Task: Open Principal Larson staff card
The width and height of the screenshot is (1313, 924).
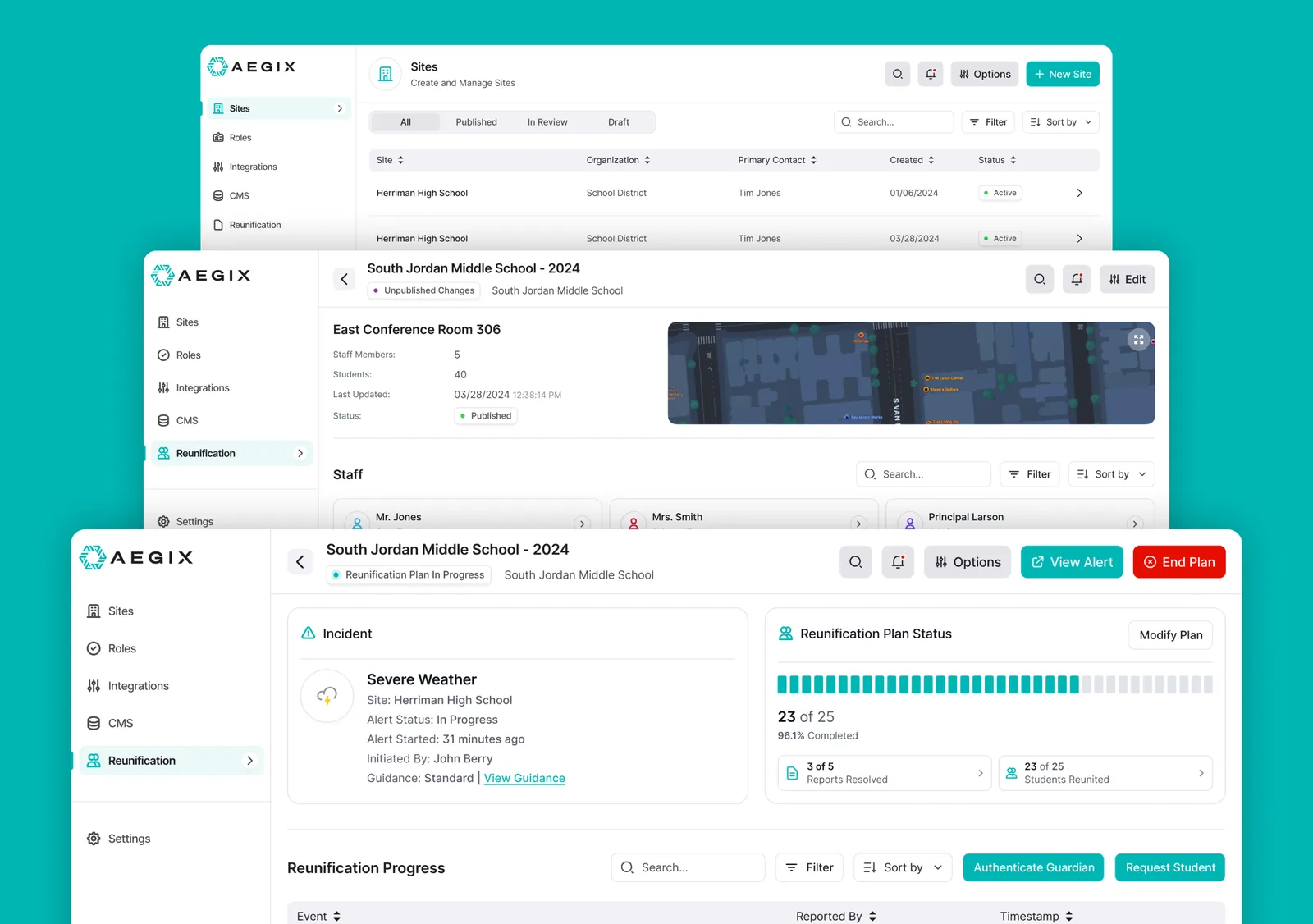Action: pyautogui.click(x=1020, y=515)
